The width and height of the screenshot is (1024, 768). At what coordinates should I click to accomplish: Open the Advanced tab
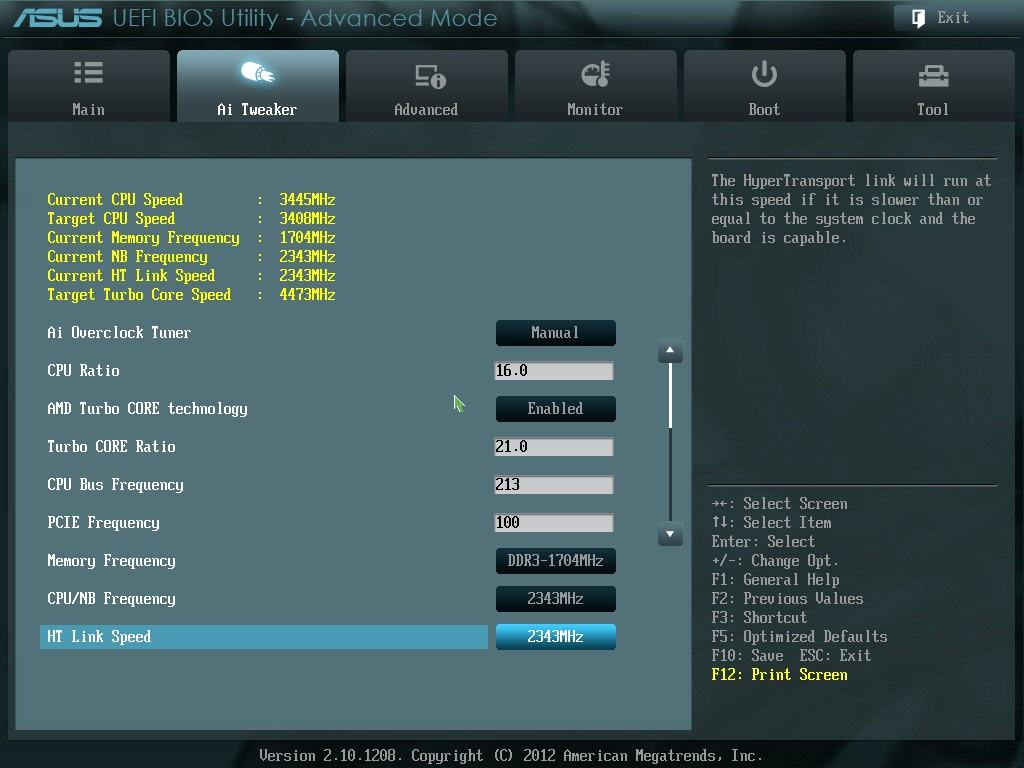[x=426, y=86]
